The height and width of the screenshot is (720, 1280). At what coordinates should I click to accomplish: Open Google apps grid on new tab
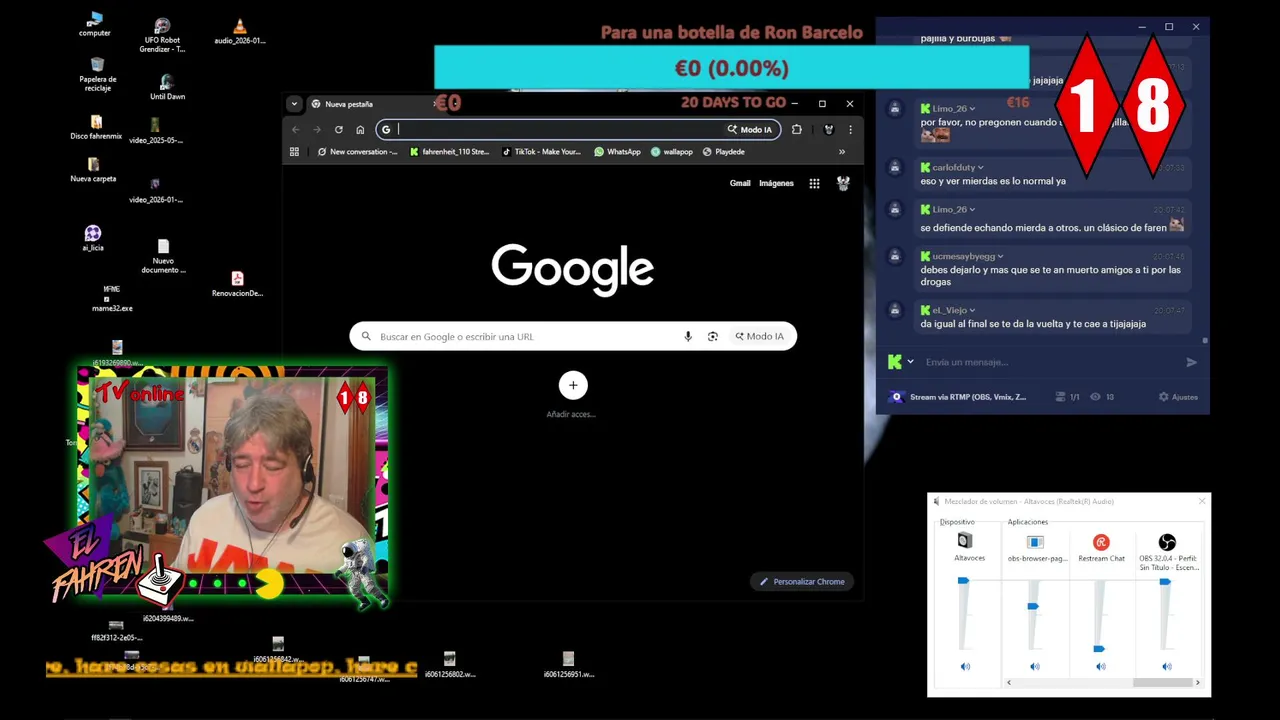click(814, 183)
